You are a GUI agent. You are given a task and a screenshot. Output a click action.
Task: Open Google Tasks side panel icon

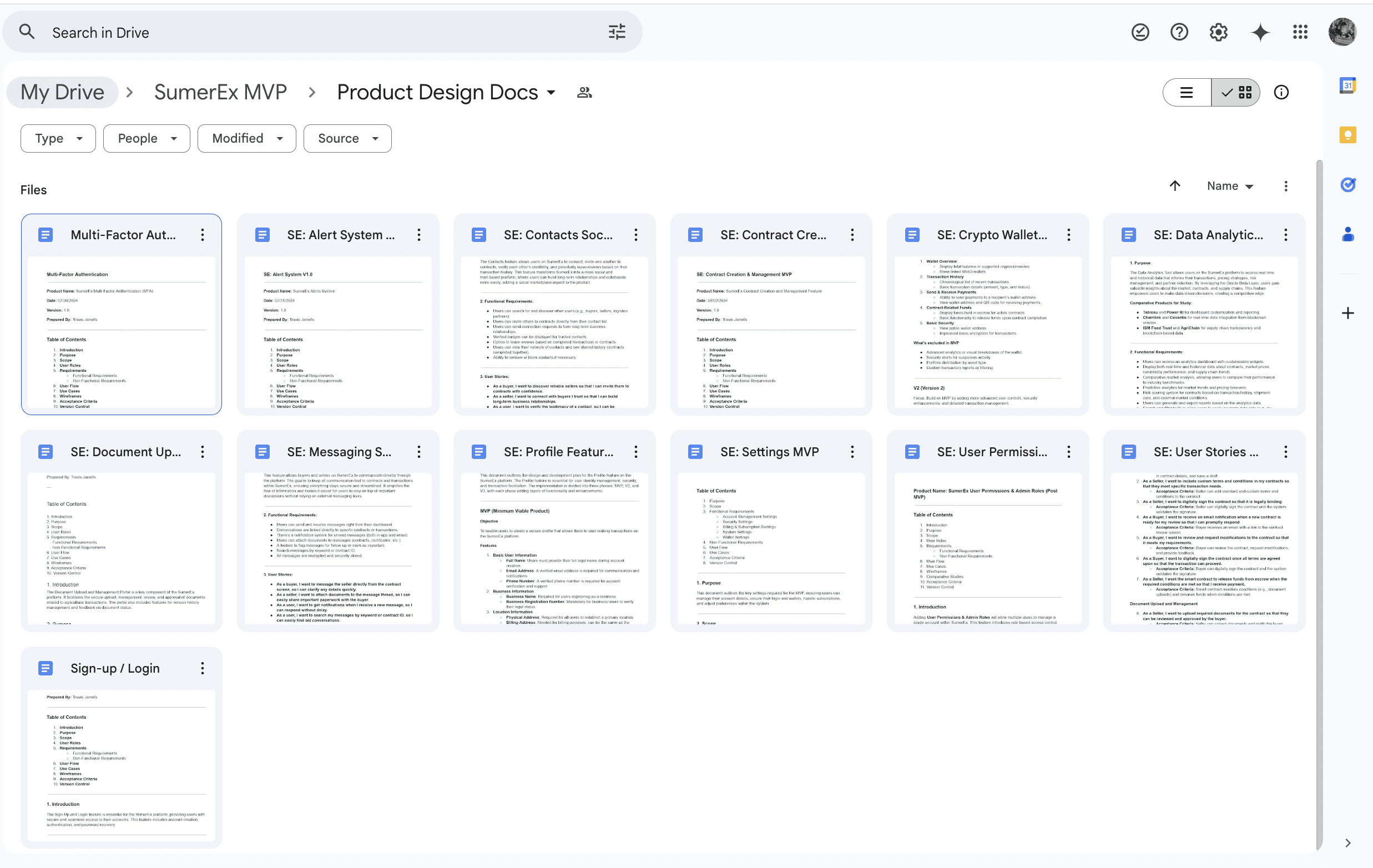[1347, 185]
